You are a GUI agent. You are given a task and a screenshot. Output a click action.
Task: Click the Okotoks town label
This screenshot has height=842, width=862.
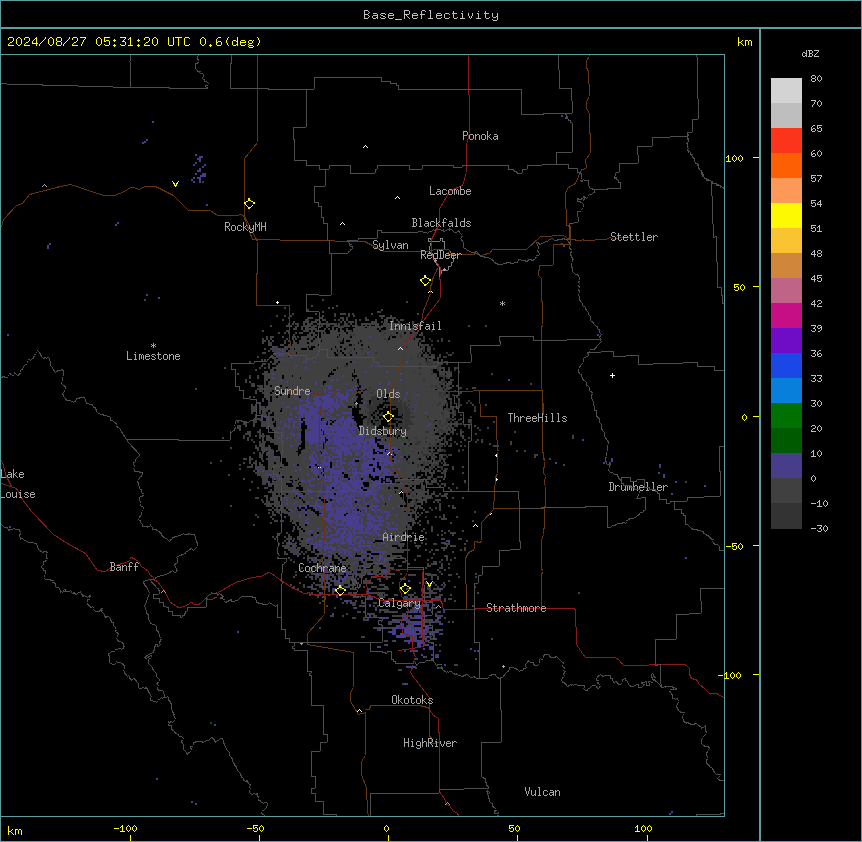[x=412, y=700]
